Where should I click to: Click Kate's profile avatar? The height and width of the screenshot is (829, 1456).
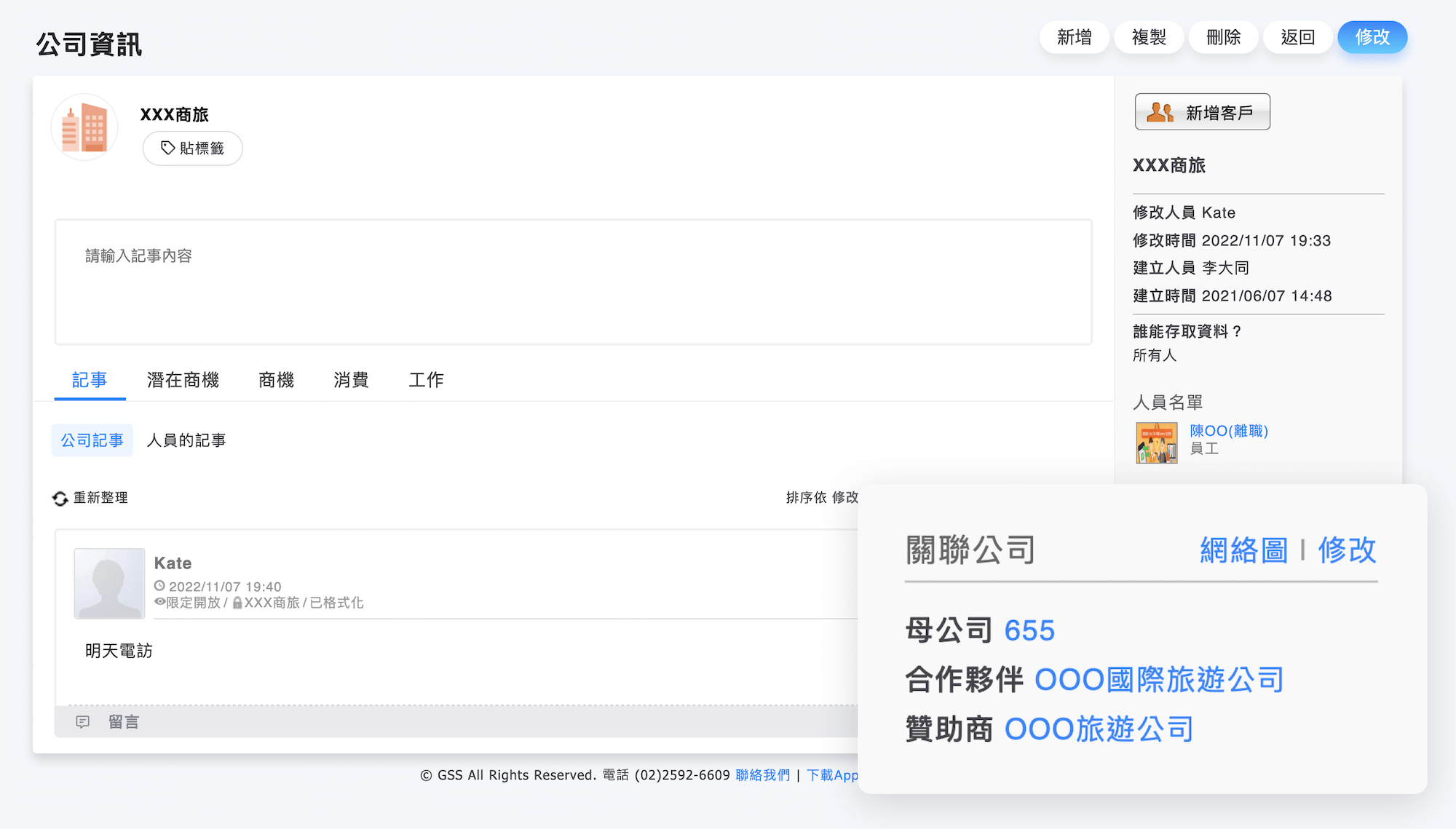[x=109, y=583]
